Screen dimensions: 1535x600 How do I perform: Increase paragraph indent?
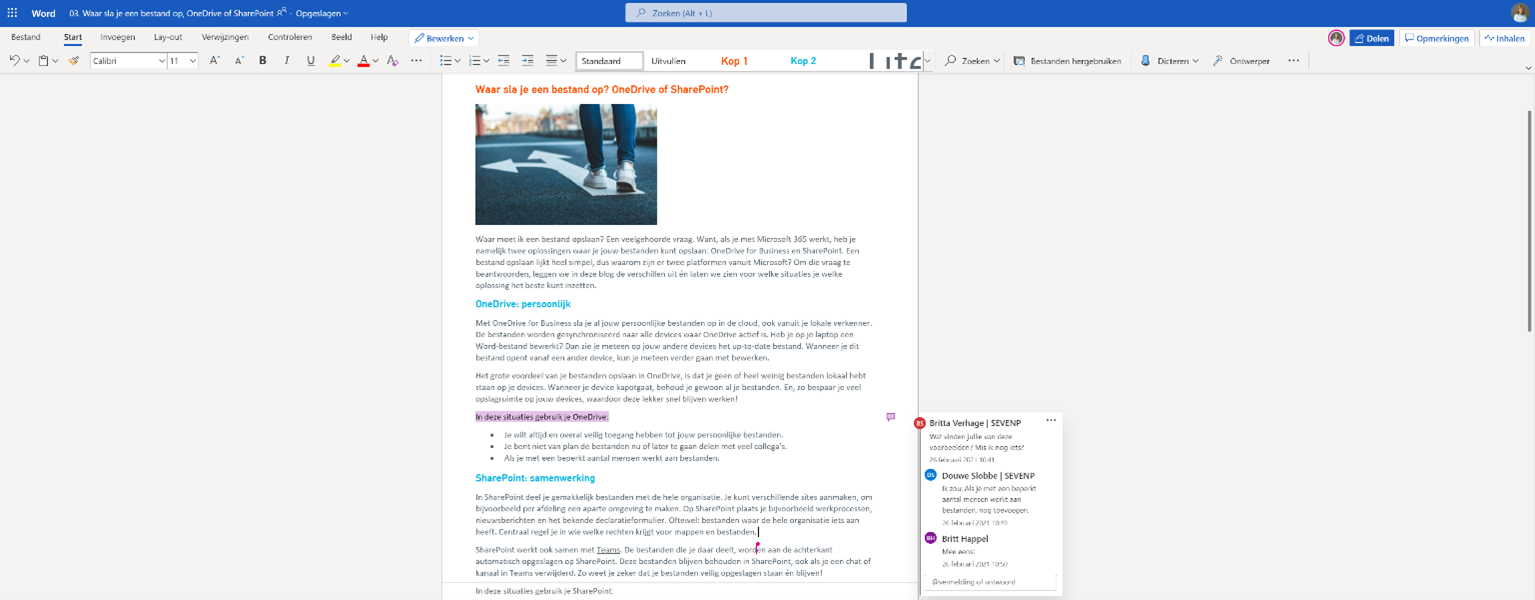tap(527, 61)
